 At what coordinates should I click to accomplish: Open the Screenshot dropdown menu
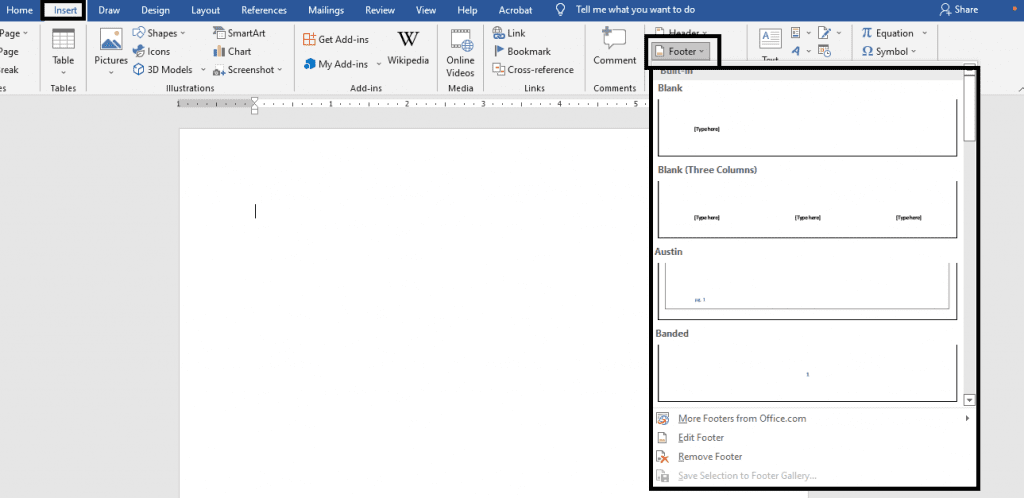pyautogui.click(x=280, y=70)
